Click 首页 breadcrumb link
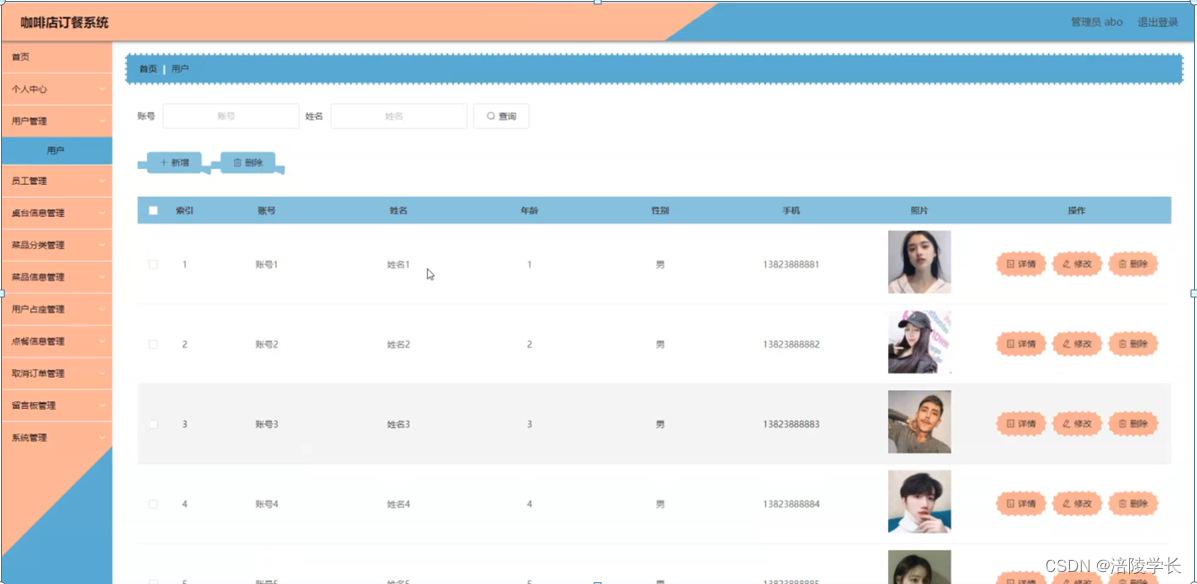 coord(148,69)
